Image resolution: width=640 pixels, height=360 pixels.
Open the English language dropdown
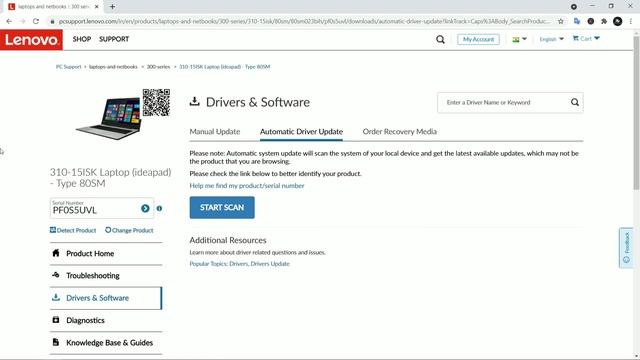[551, 39]
